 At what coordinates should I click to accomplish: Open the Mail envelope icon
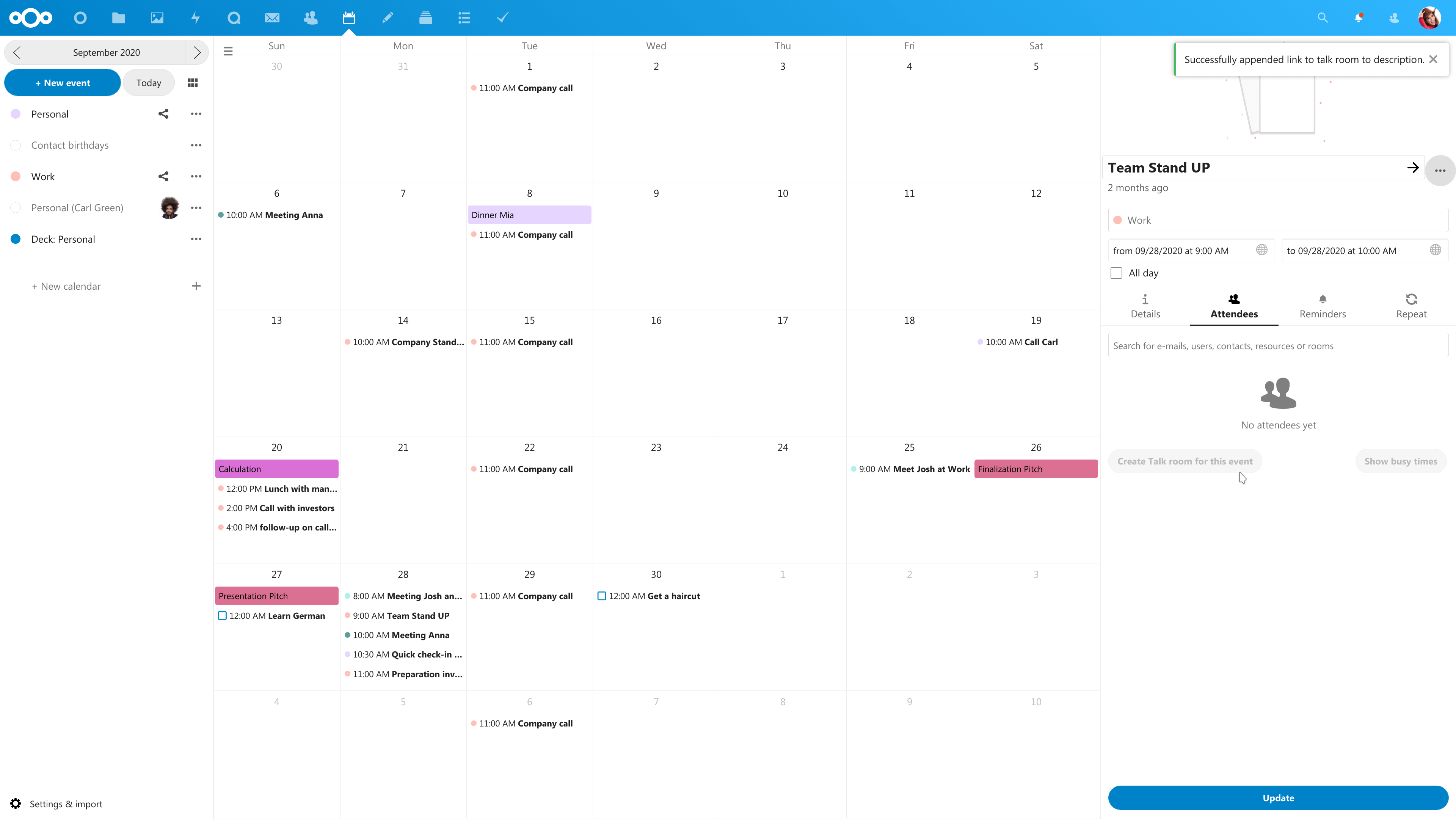(273, 17)
